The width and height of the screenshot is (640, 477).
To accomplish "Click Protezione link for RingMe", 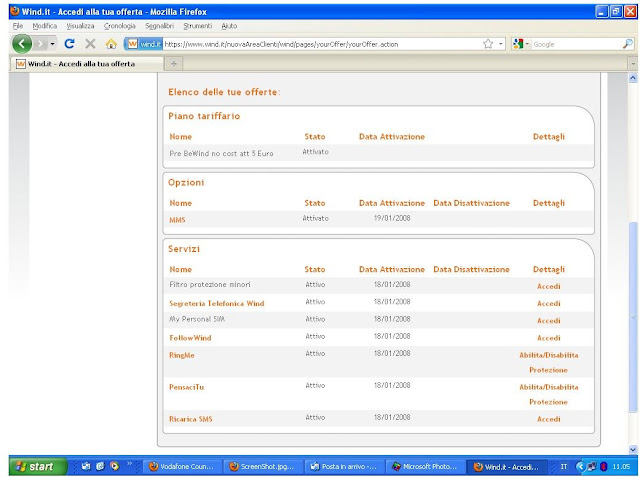I will click(549, 370).
